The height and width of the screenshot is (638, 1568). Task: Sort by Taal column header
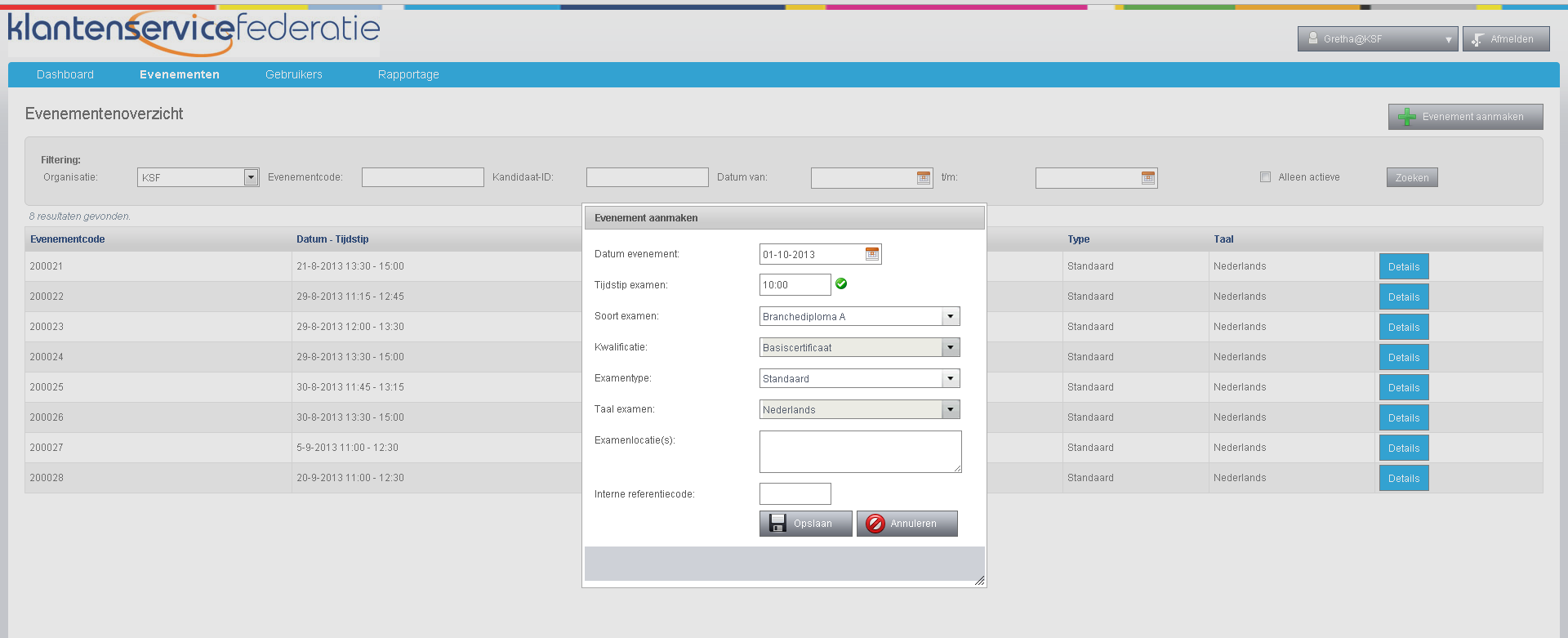1223,239
